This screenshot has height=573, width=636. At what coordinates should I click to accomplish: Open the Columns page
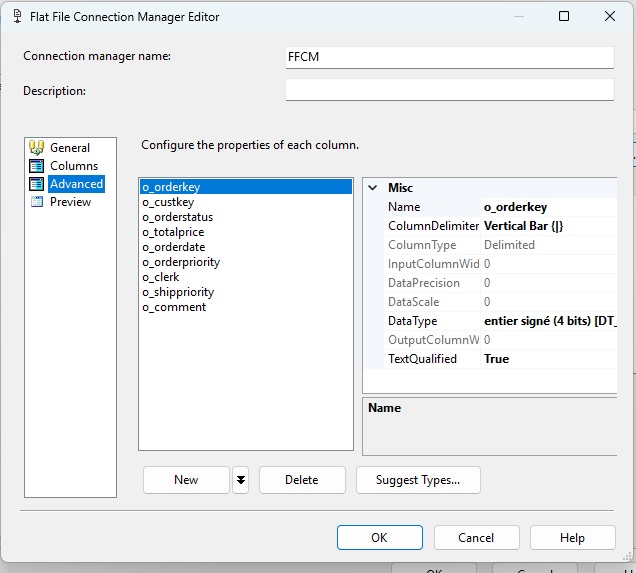tap(74, 166)
